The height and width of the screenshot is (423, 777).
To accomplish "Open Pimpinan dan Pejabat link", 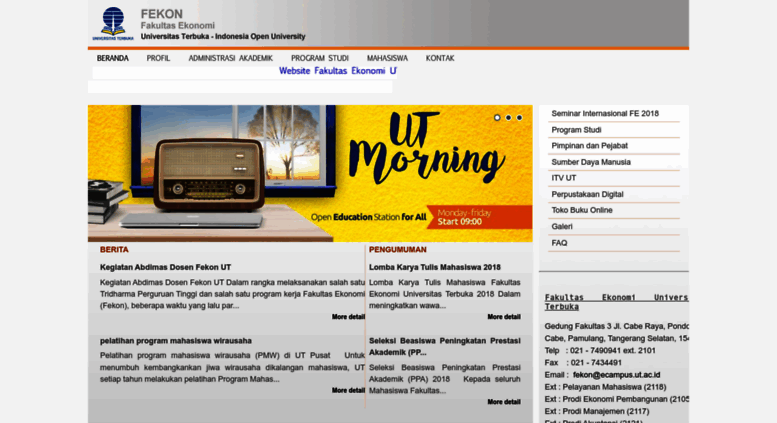I will 590,146.
